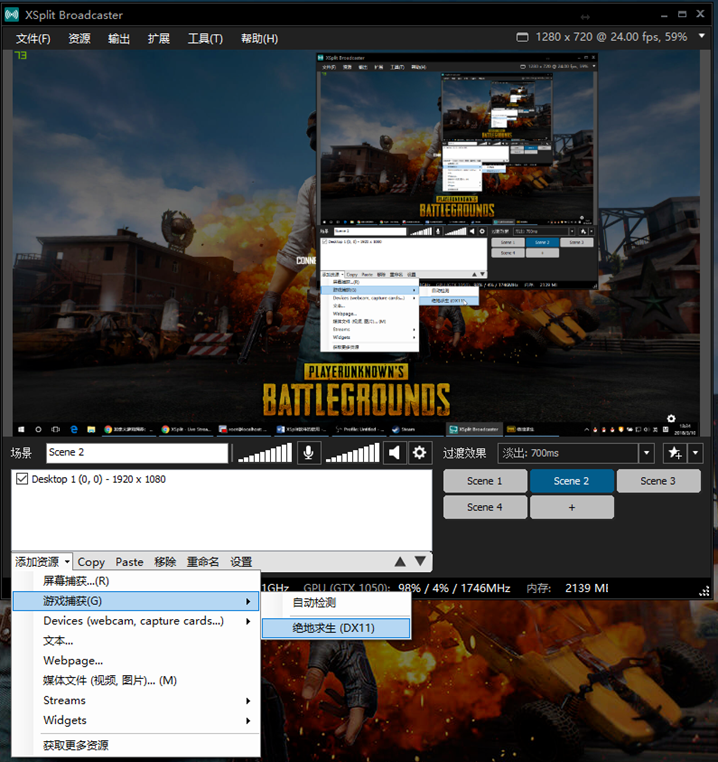Screen dimensions: 718x762
Task: Switch to Scene 3
Action: tap(658, 481)
